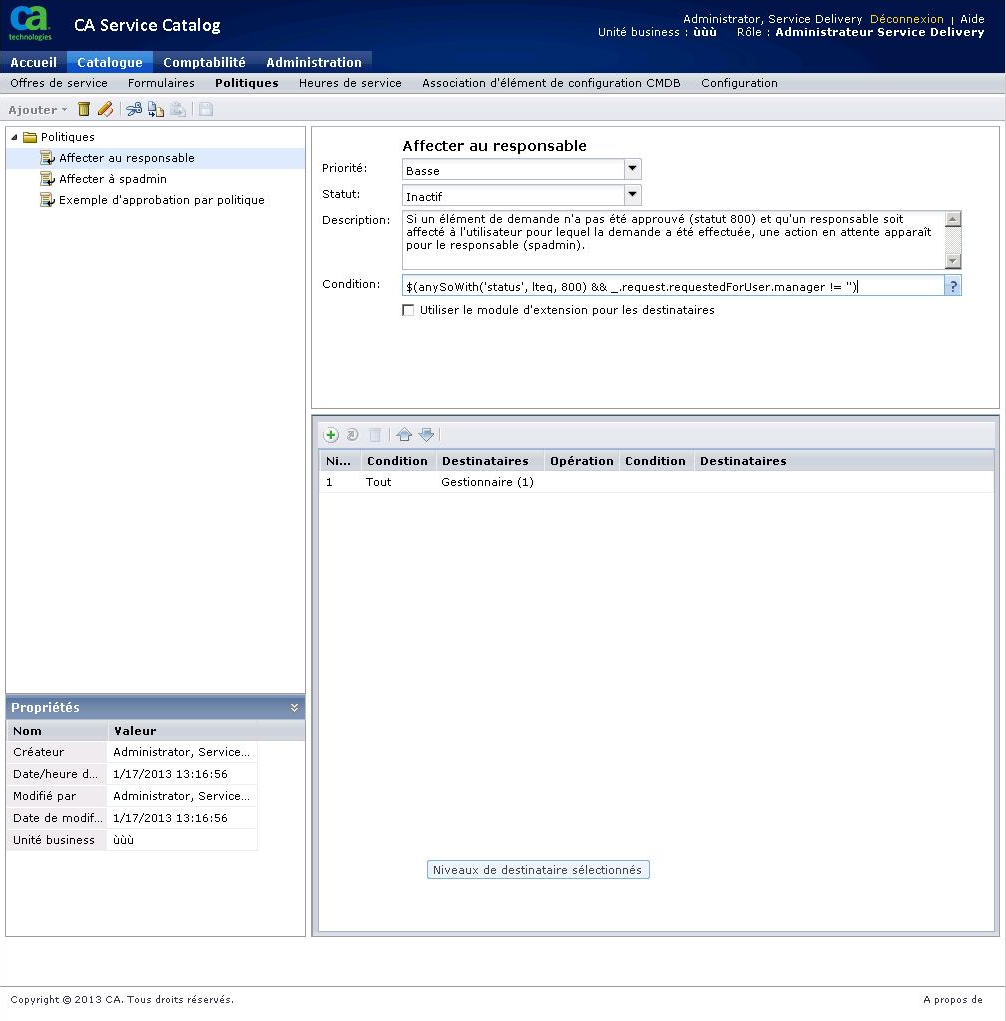The image size is (1006, 1021).
Task: Click the trash can delete icon in top toolbar
Action: [84, 109]
